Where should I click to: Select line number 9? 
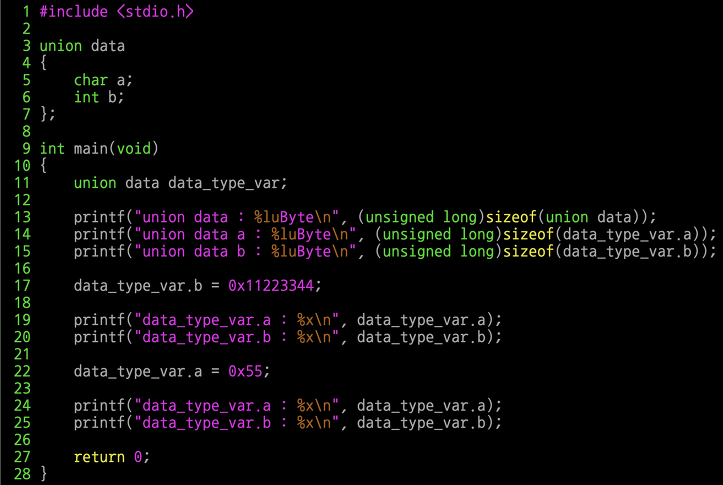[26, 148]
